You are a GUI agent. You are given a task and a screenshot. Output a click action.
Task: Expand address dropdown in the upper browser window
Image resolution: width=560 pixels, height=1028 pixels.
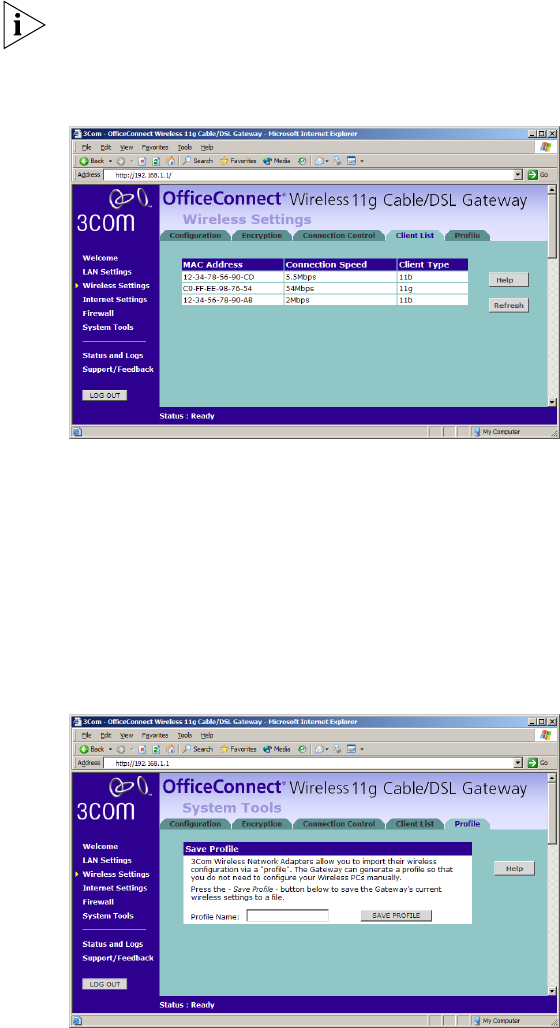[519, 175]
